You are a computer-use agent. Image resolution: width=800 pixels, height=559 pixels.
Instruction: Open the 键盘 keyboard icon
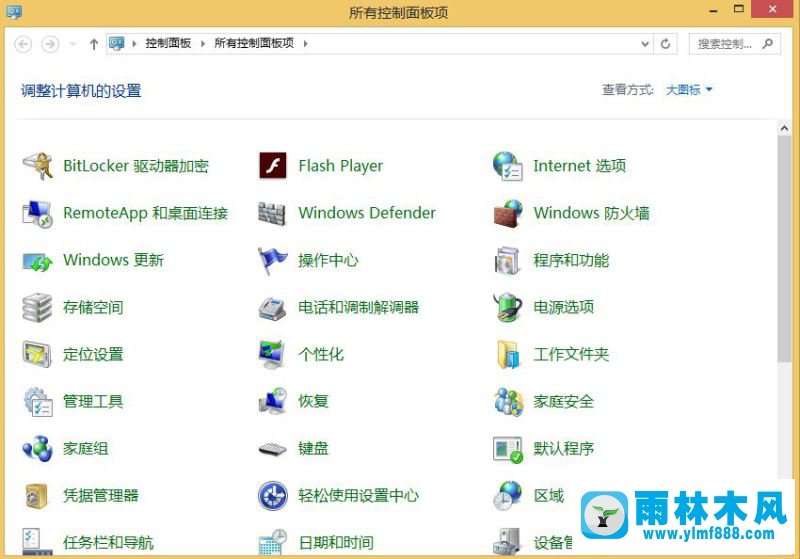272,449
